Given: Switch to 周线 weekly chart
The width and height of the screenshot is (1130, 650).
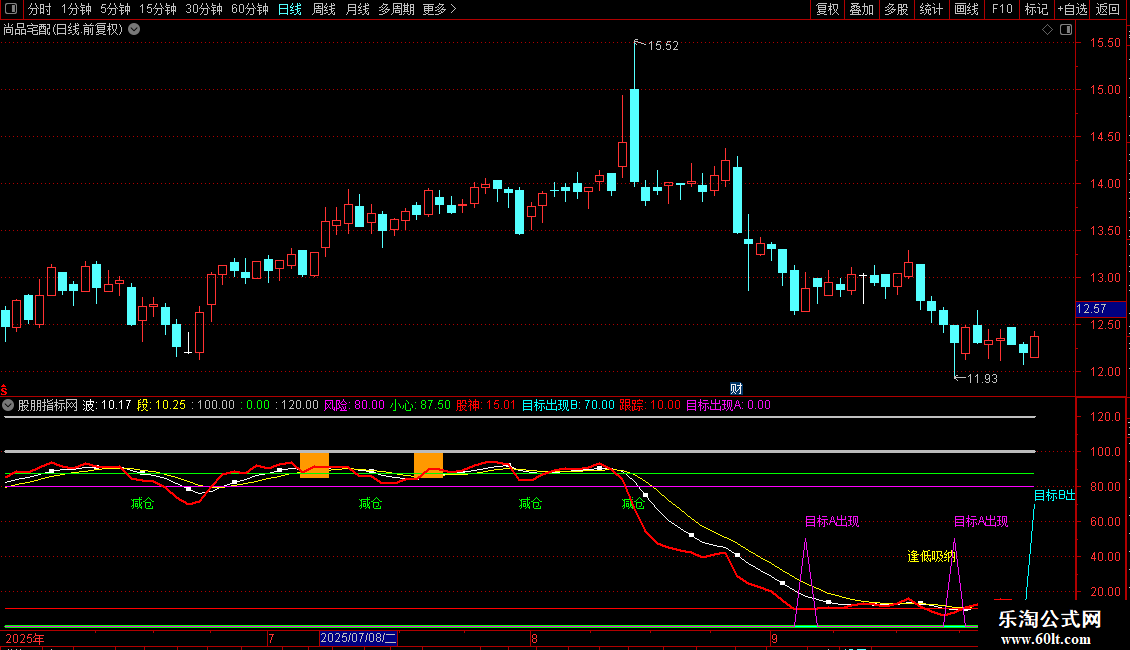Looking at the screenshot, I should [x=324, y=9].
